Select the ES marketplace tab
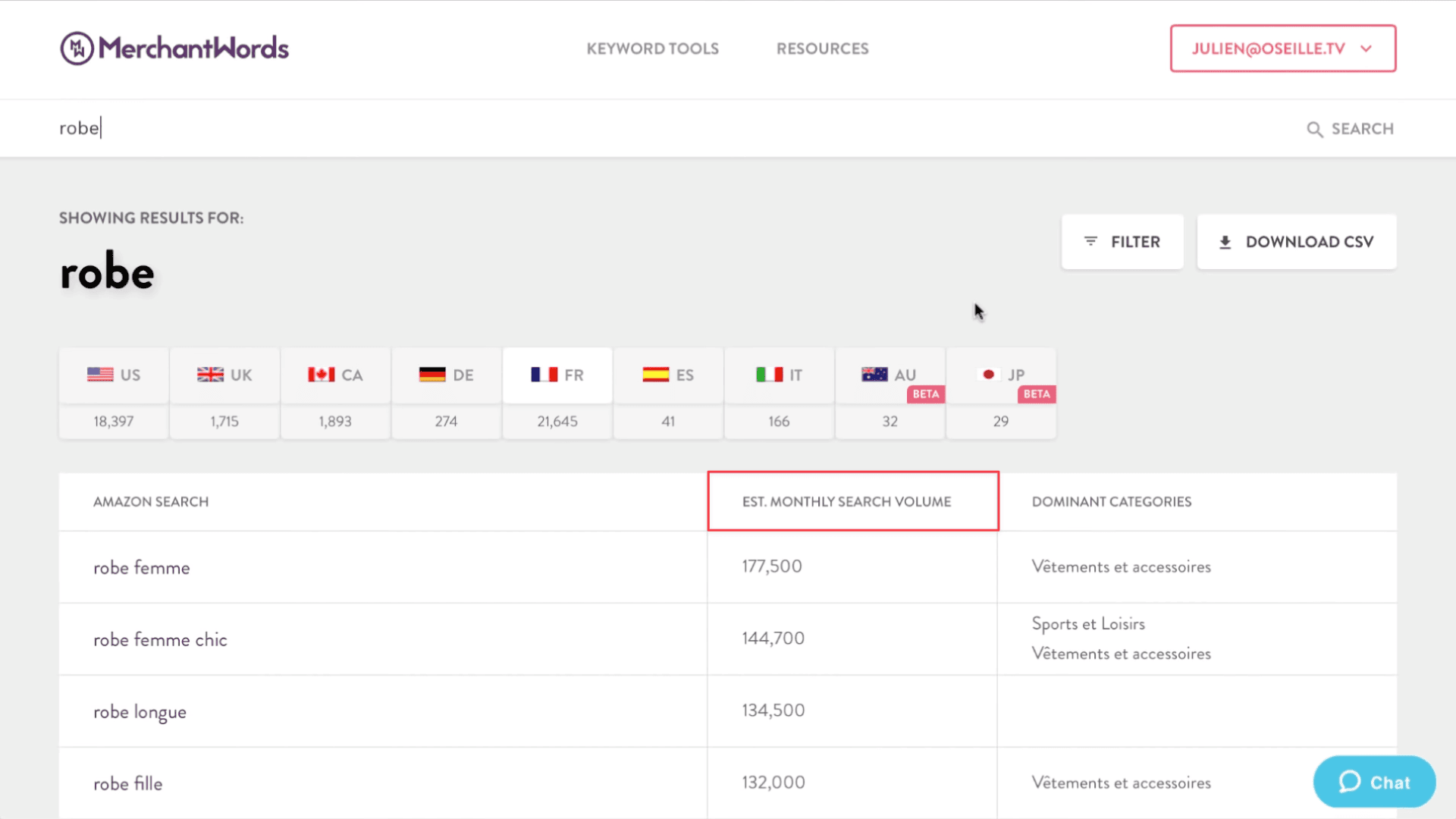The height and width of the screenshot is (819, 1456). click(668, 374)
